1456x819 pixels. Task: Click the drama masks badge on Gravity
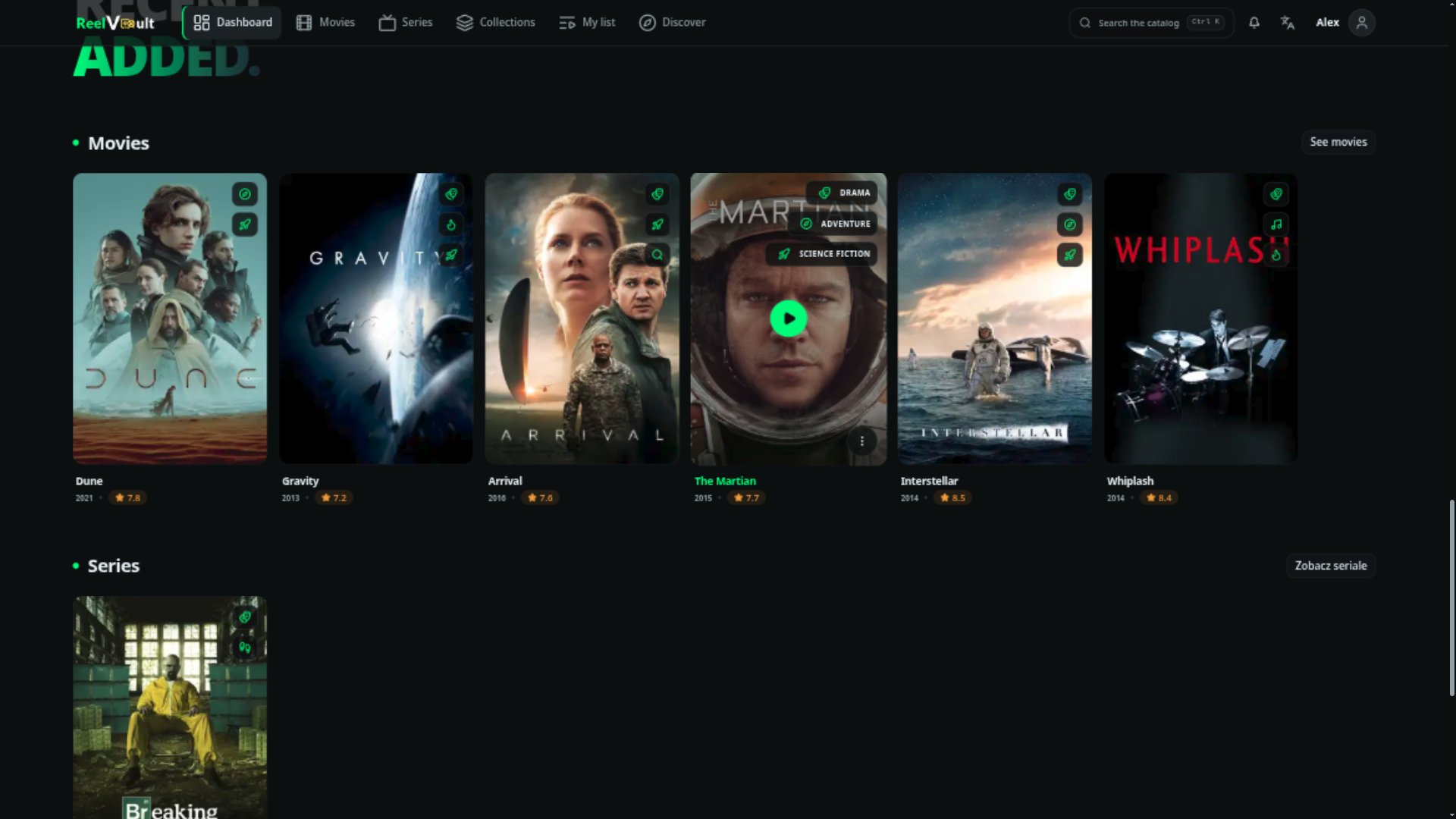point(451,194)
